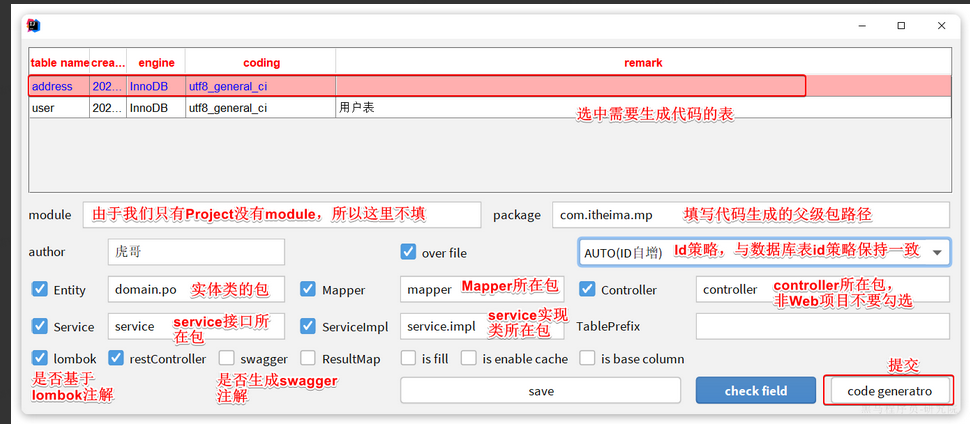Select the address table row
The image size is (970, 424).
[490, 86]
